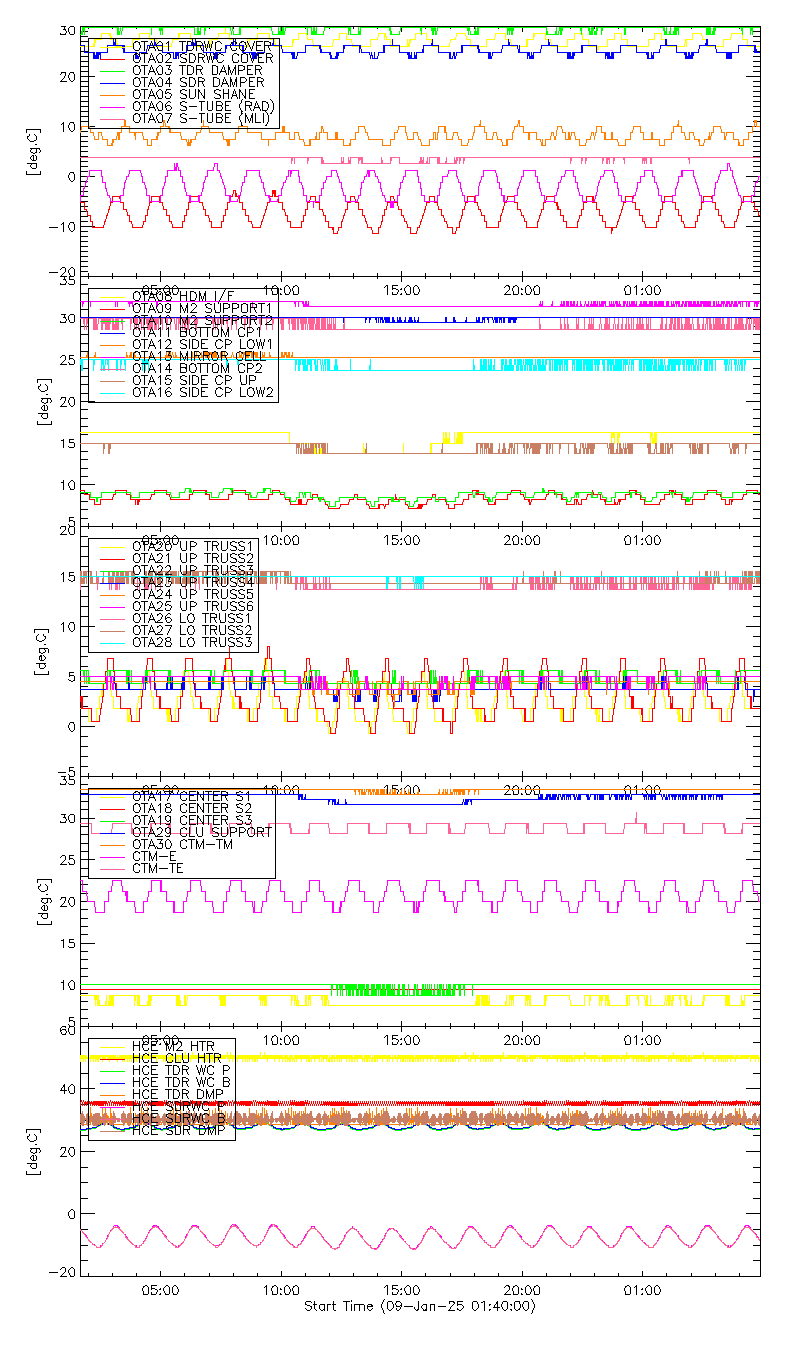This screenshot has height=1350, width=800.
Task: Click the OTA26 LO TRUSS1 legend label
Action: 193,618
